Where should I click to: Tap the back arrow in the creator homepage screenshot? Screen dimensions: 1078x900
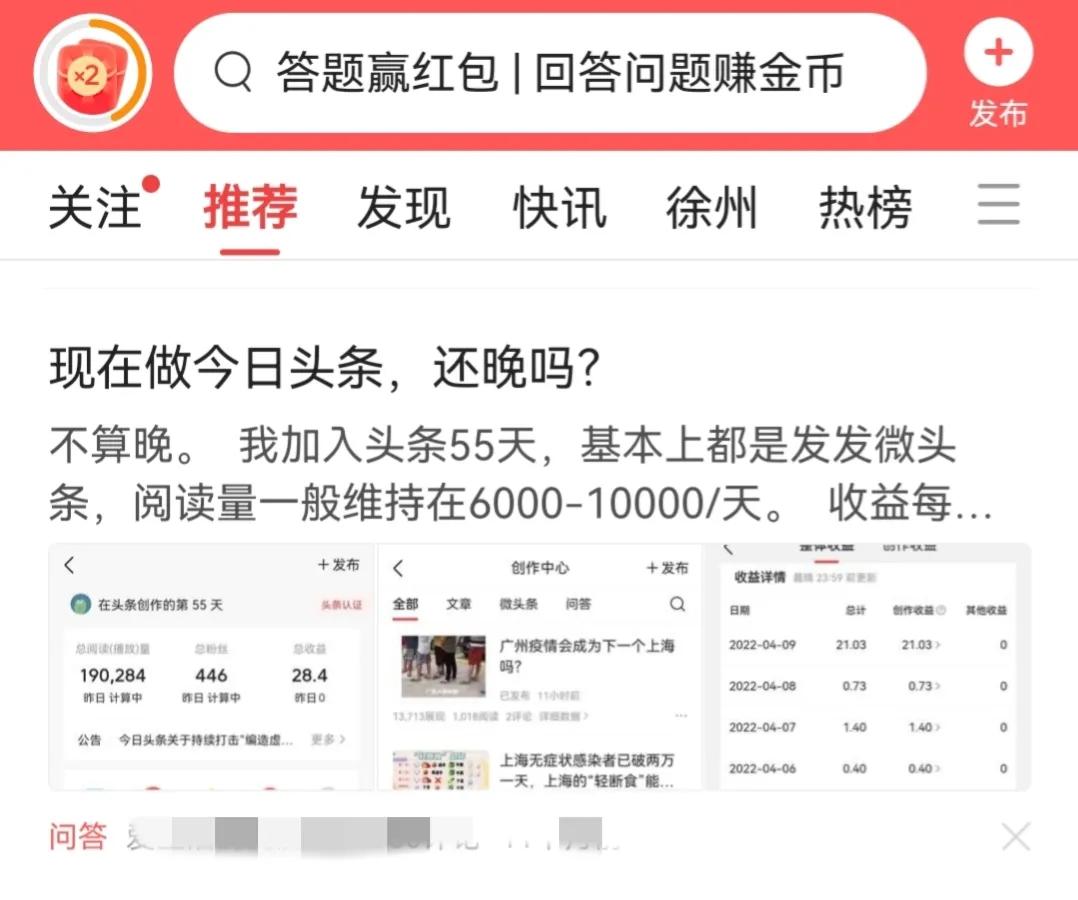click(x=68, y=564)
